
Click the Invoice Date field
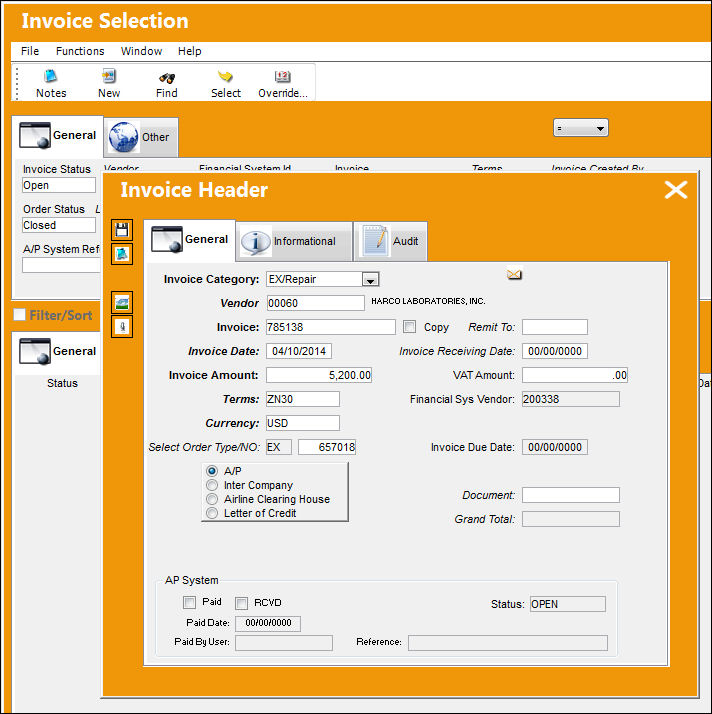coord(299,351)
